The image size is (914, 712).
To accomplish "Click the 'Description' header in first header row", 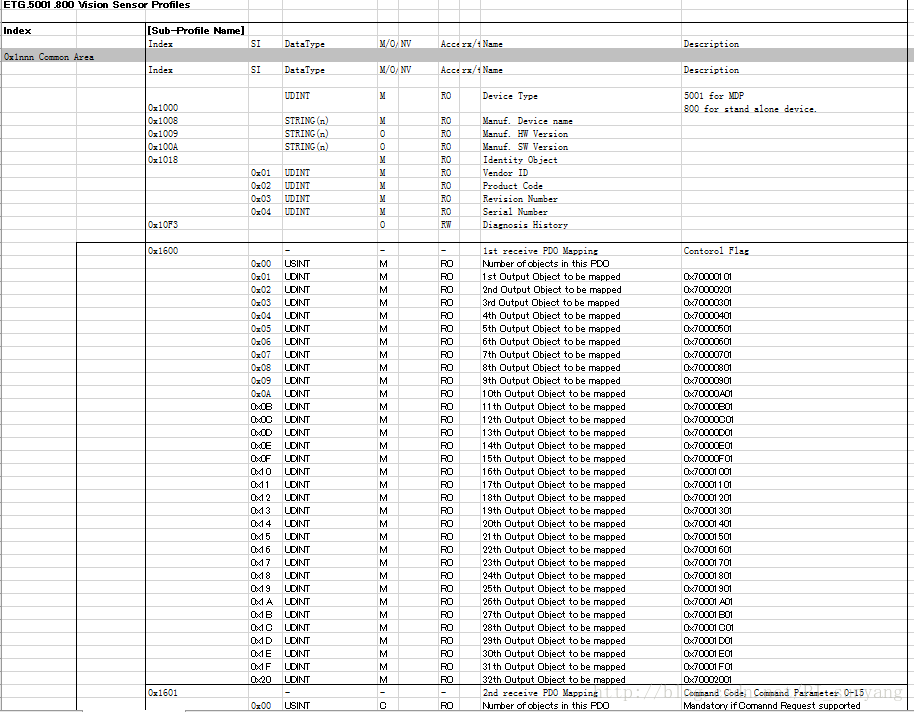I will pyautogui.click(x=711, y=44).
